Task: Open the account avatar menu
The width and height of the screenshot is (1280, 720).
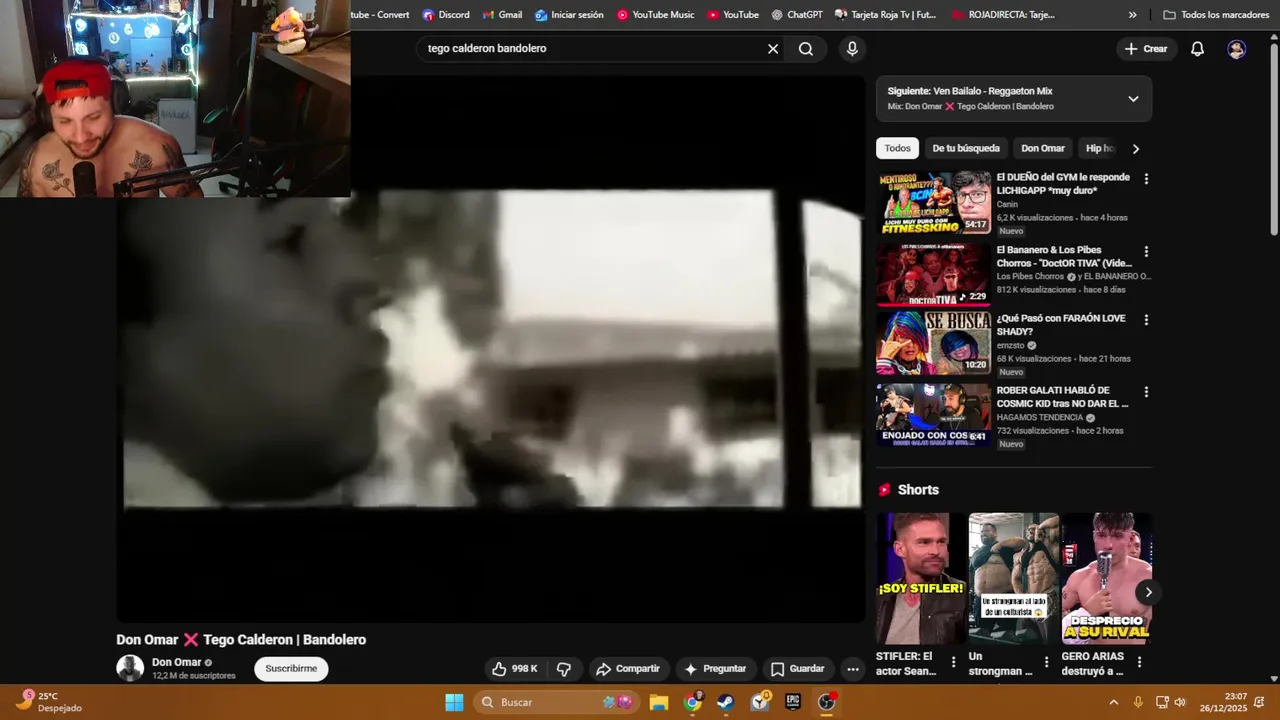Action: [x=1237, y=49]
